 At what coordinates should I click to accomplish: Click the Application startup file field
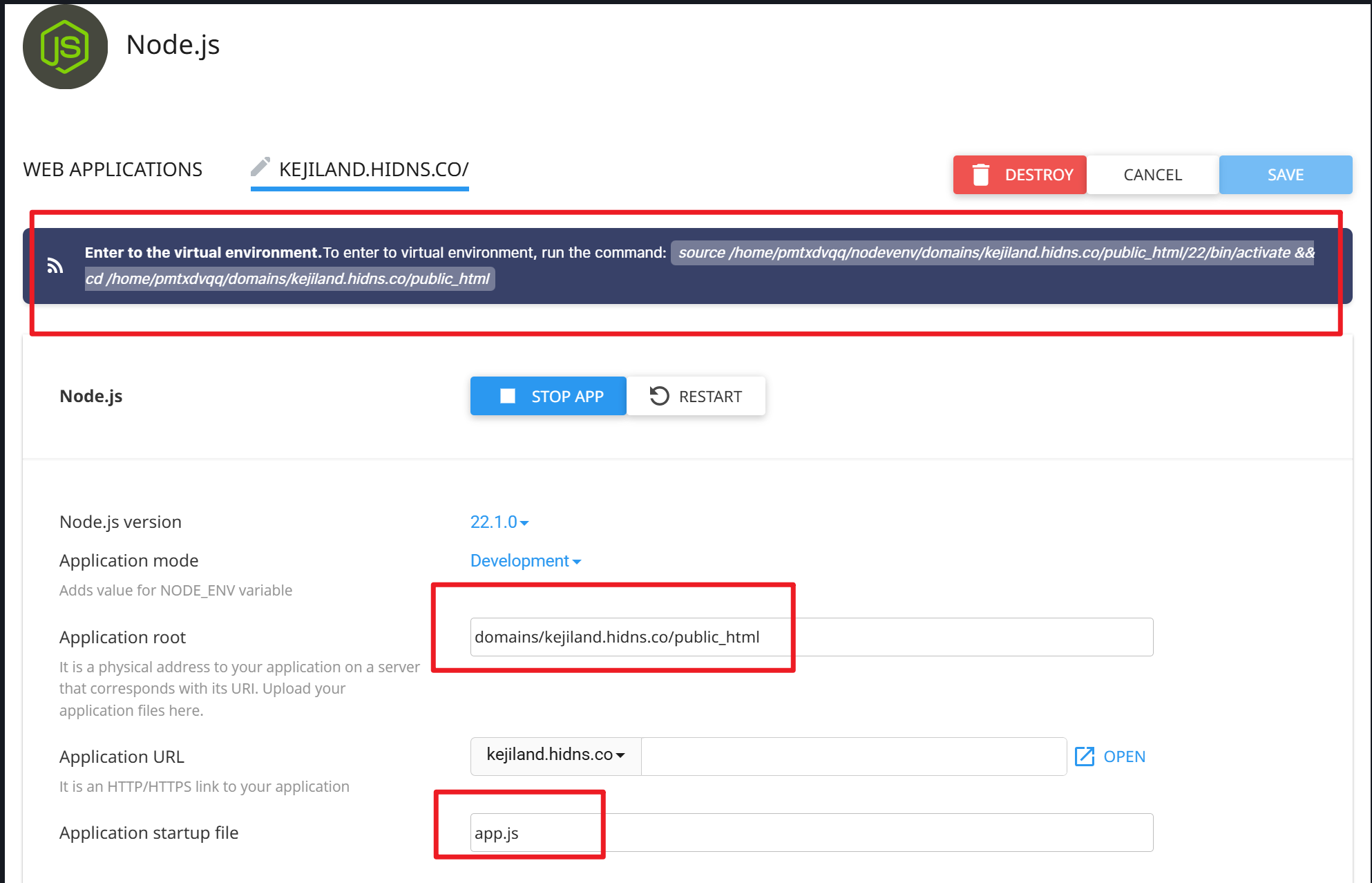(x=812, y=833)
